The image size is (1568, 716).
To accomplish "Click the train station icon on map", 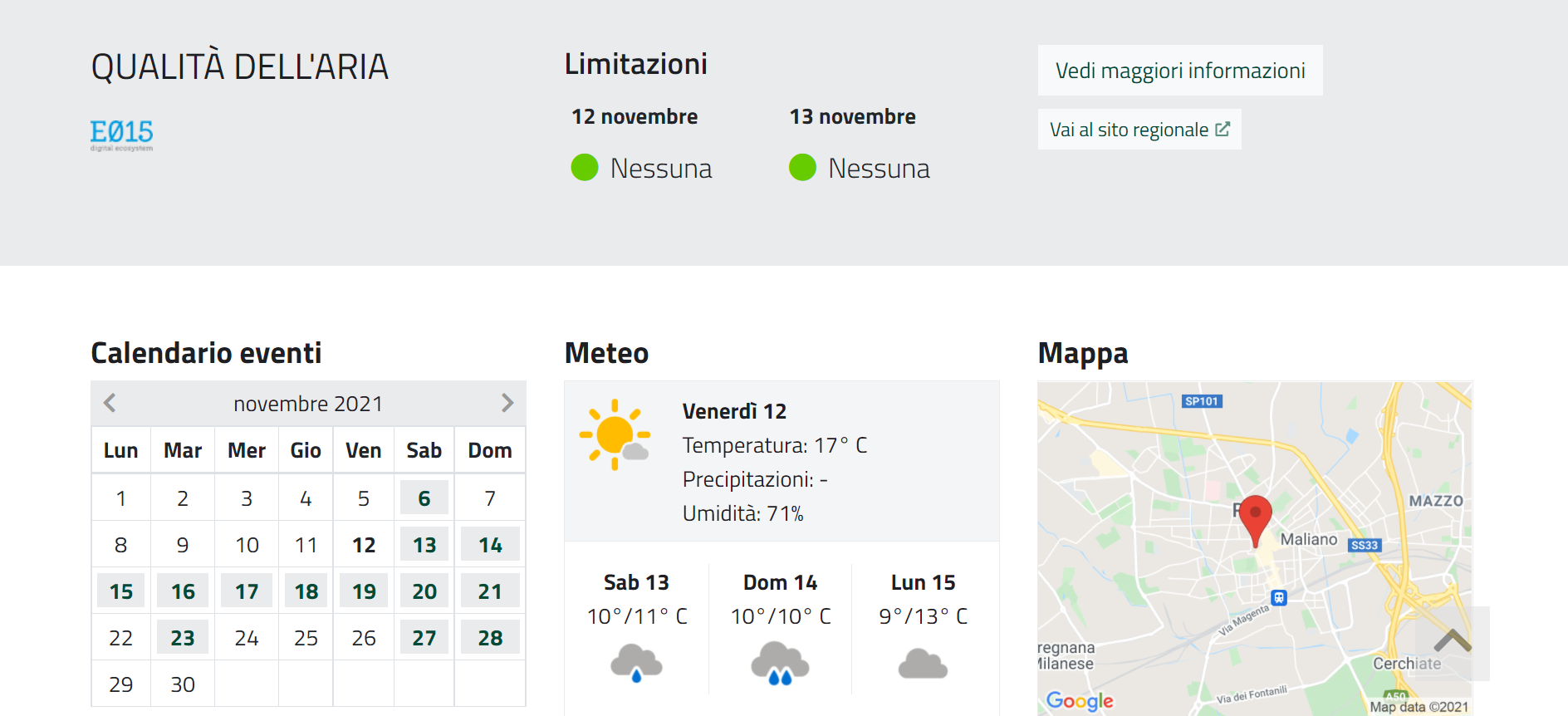I will pyautogui.click(x=1279, y=597).
